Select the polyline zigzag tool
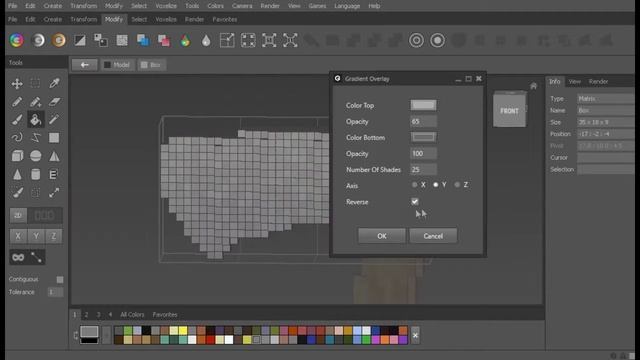This screenshot has width=640, height=360. pos(36,138)
